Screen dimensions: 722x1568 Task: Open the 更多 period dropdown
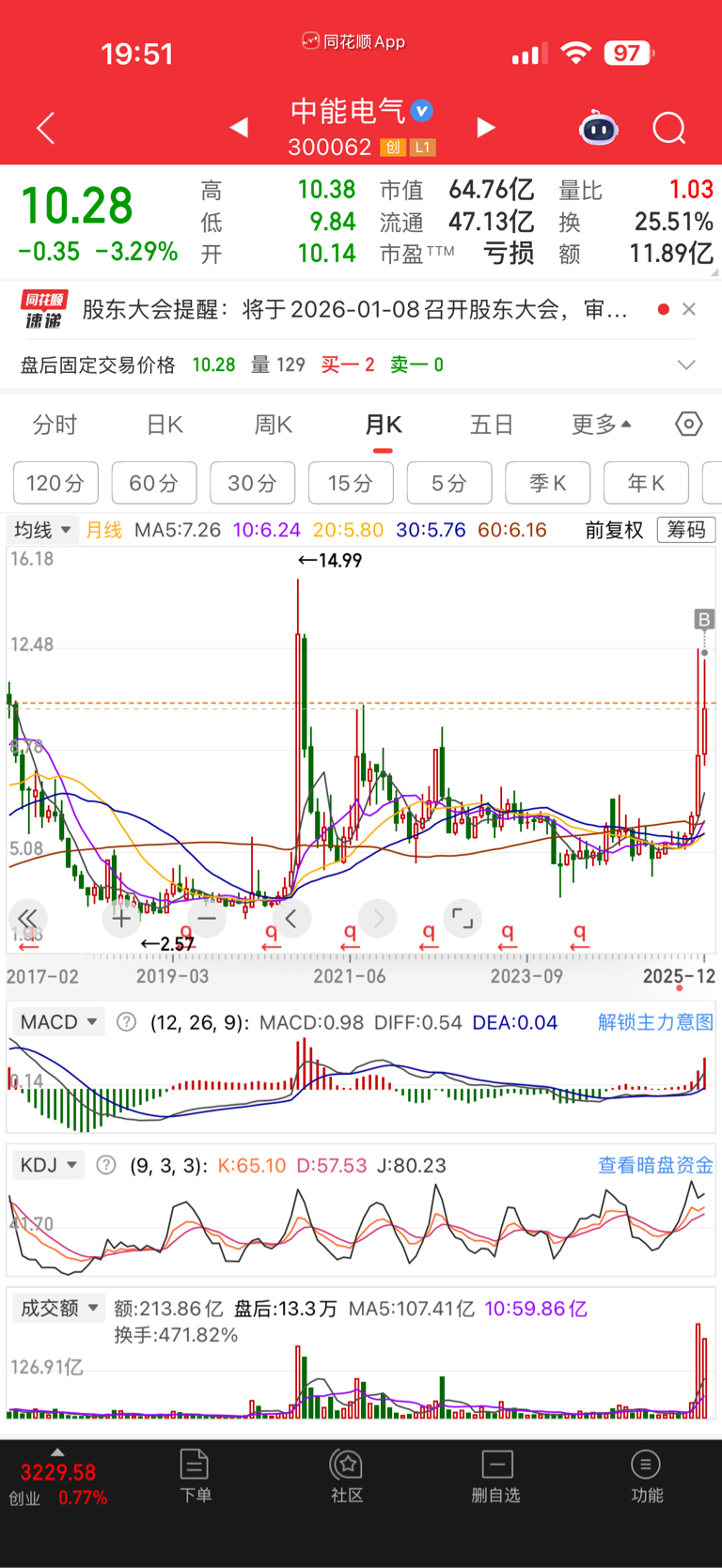click(602, 425)
